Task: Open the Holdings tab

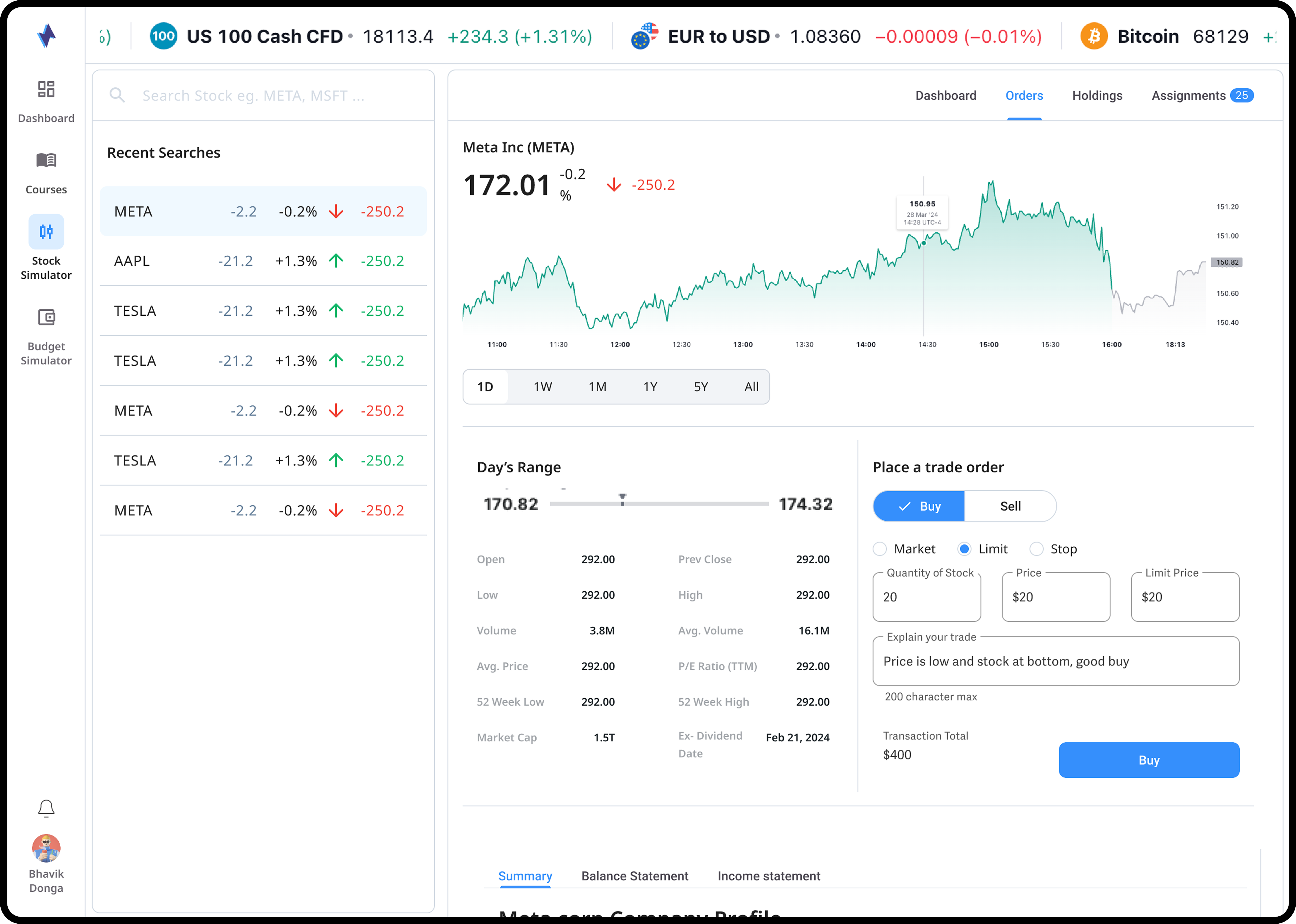Action: 1097,96
